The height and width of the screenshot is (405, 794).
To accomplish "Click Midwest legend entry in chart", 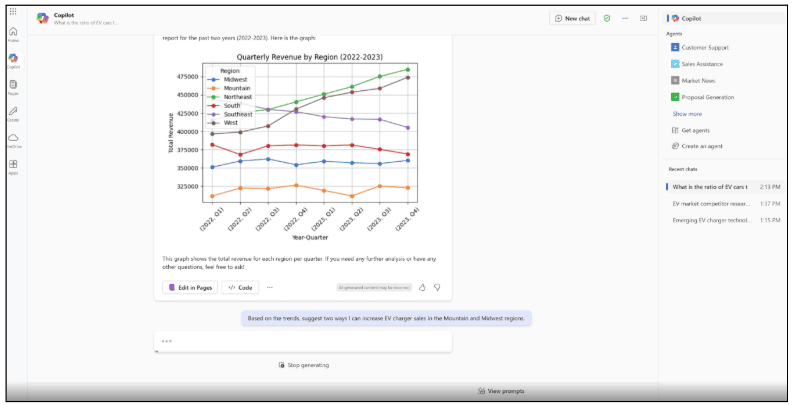I will tap(229, 79).
